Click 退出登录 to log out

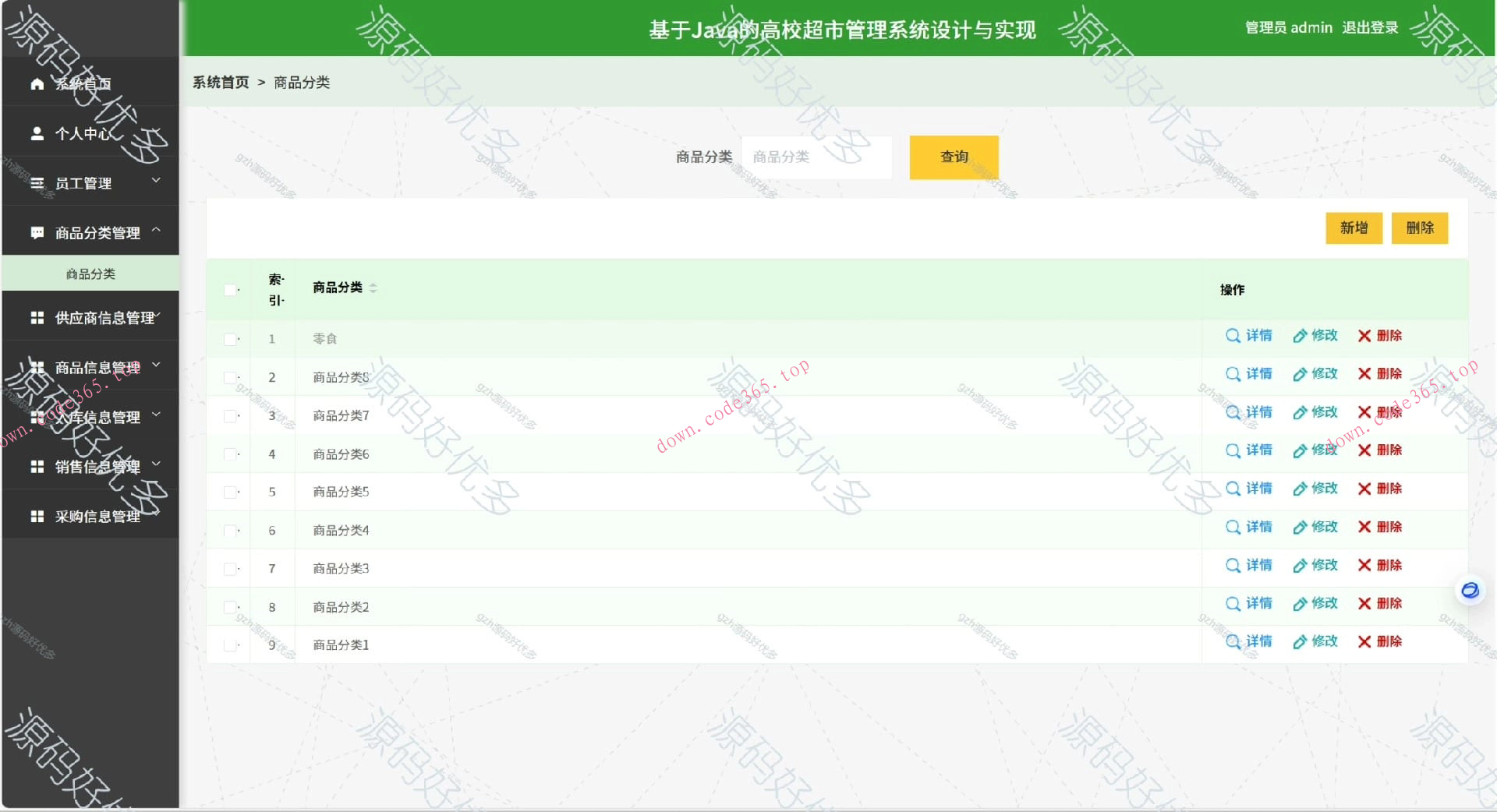[1370, 27]
